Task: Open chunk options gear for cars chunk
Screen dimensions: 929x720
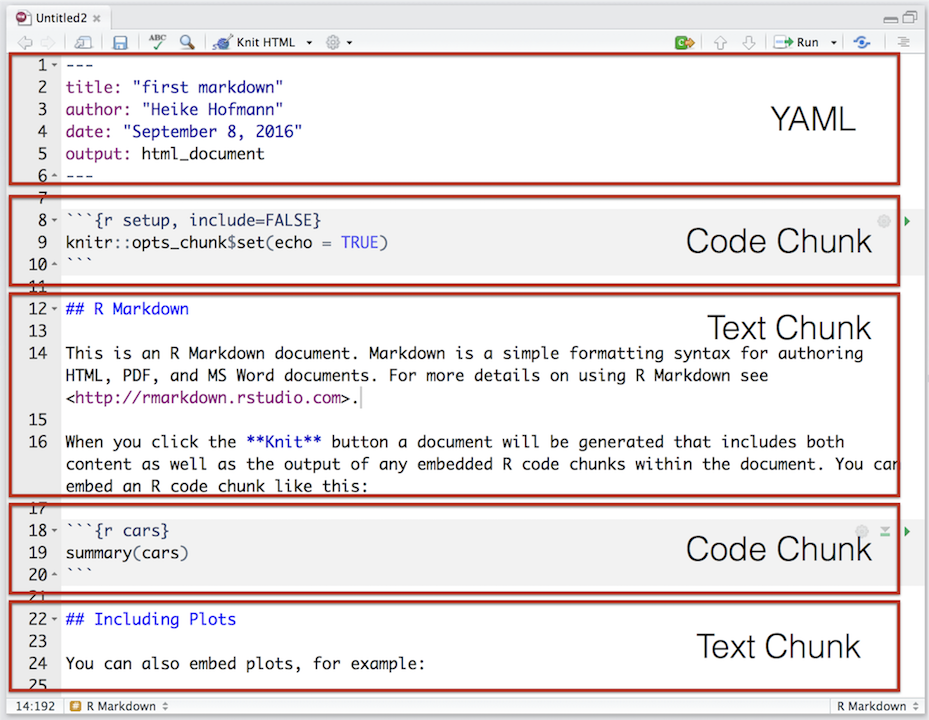Action: click(861, 531)
